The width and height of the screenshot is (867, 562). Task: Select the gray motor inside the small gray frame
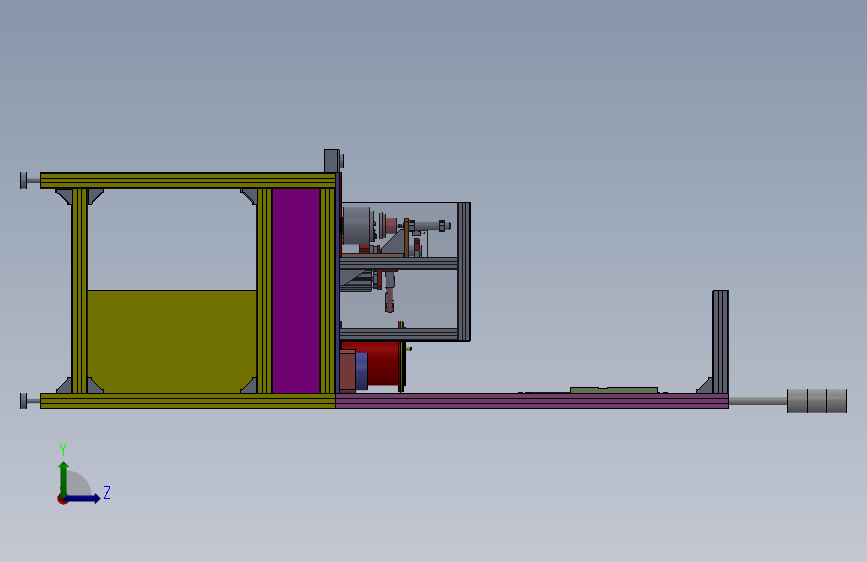point(358,225)
